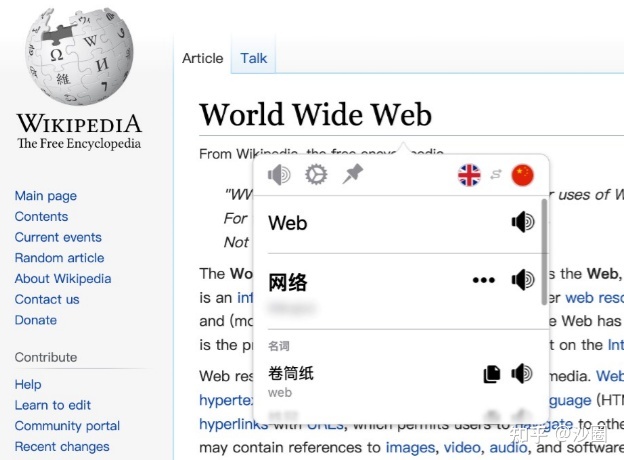Viewport: 624px width, 460px height.
Task: Go to Main page link
Action: pyautogui.click(x=46, y=196)
